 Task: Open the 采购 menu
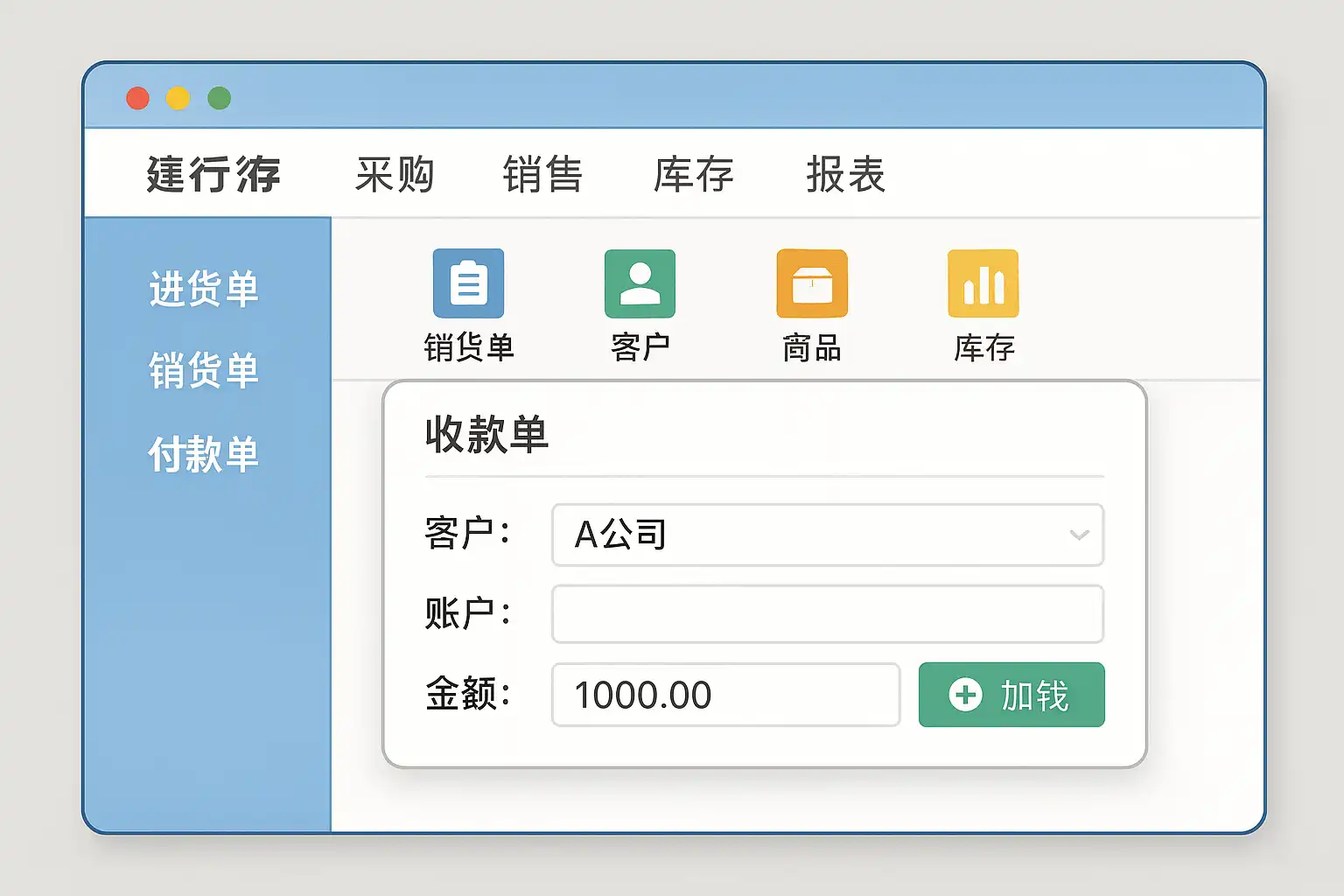click(395, 174)
